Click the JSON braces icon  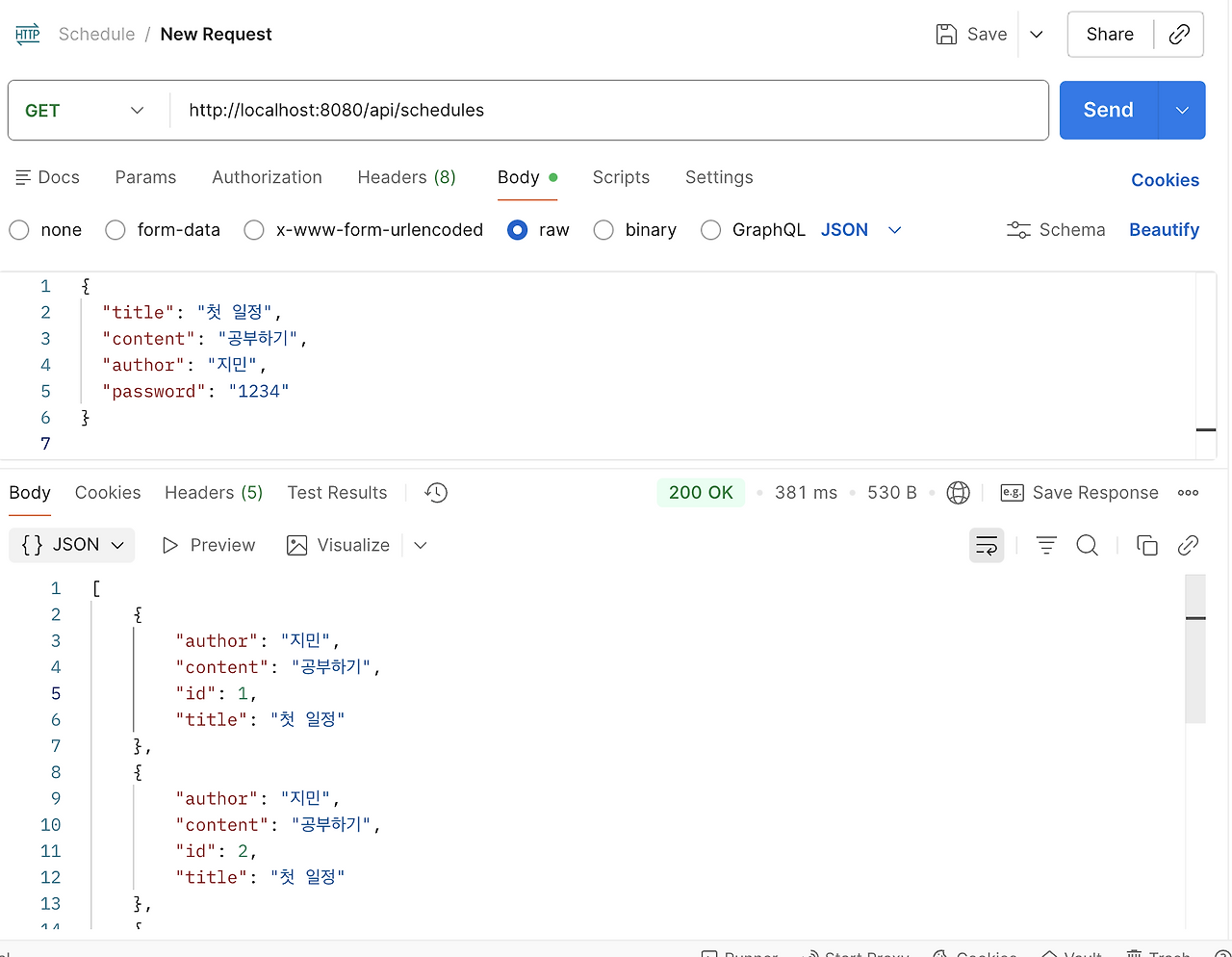[x=32, y=545]
